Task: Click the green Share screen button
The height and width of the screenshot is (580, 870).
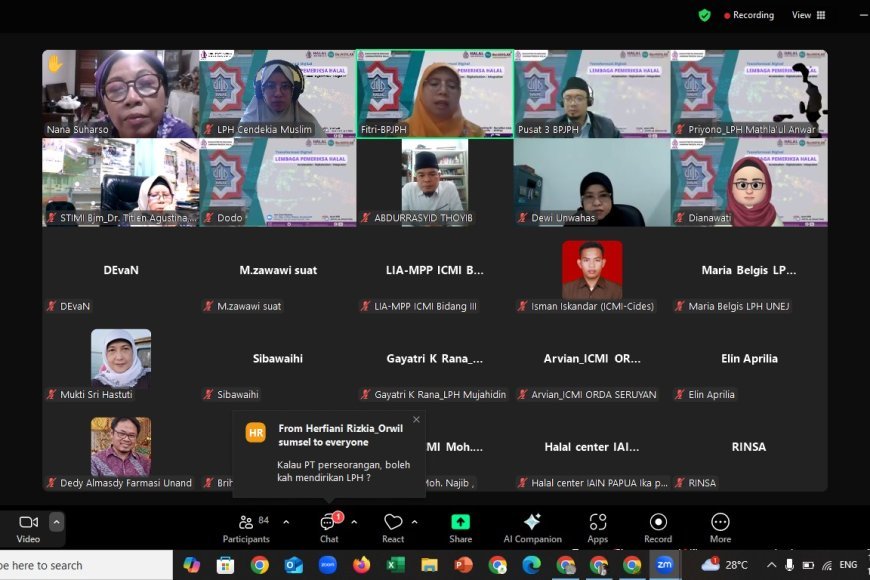Action: pos(461,528)
